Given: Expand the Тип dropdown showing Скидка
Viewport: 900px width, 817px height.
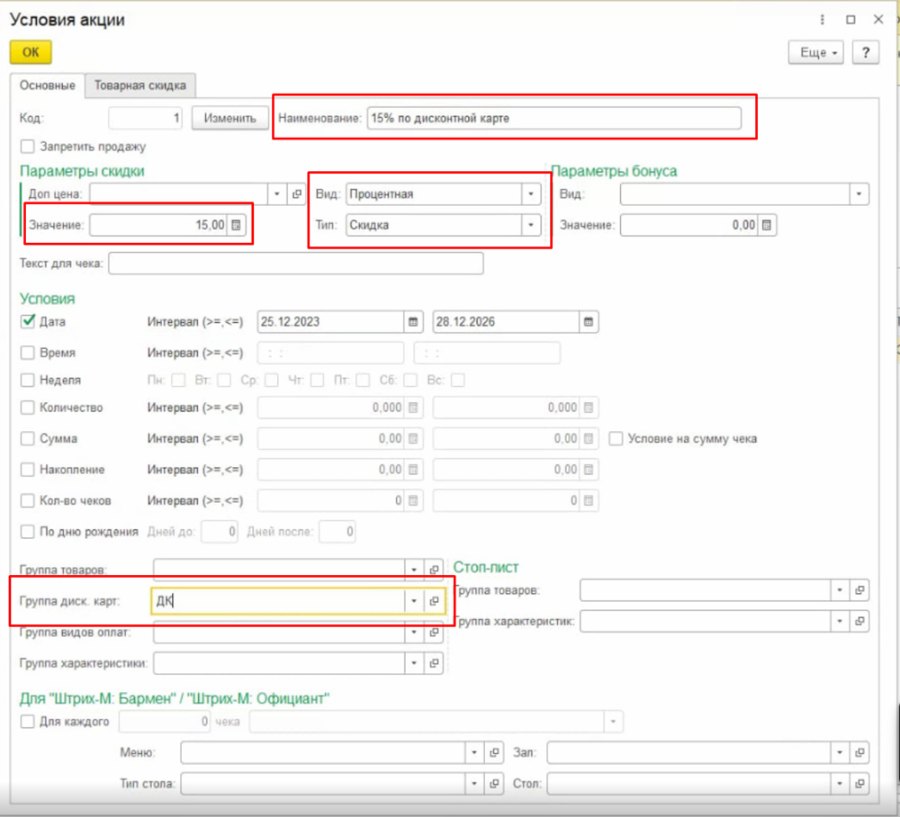Looking at the screenshot, I should coord(530,225).
